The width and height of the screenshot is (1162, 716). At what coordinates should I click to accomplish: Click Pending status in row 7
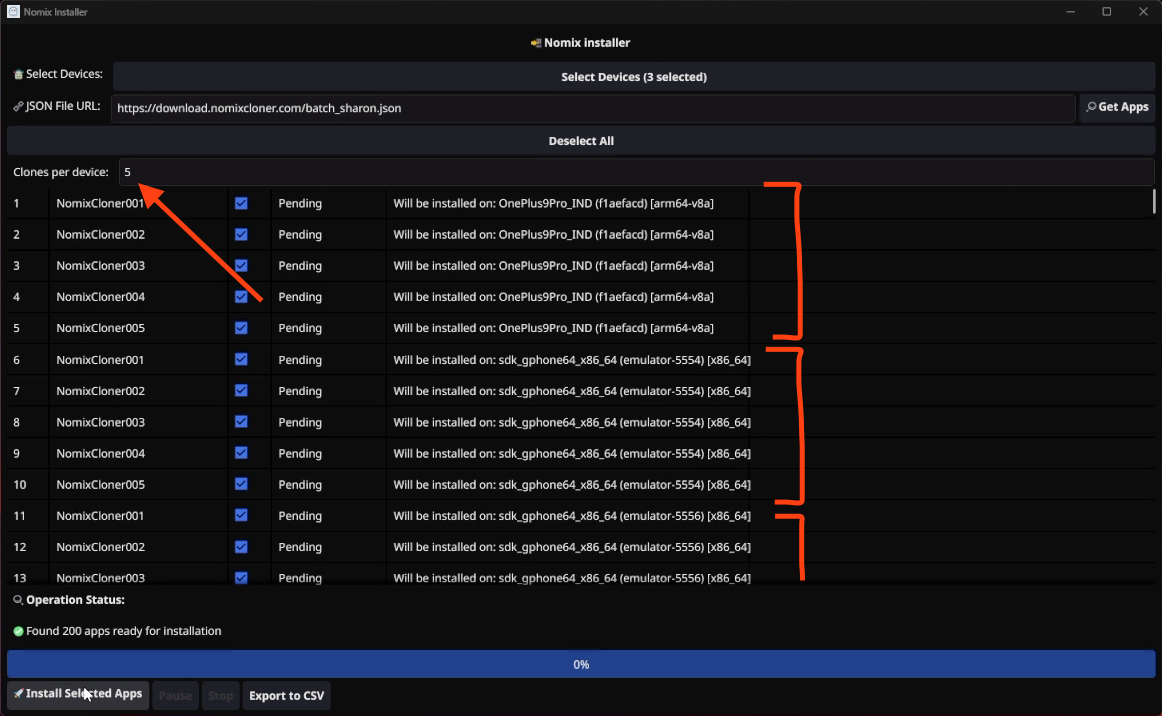[300, 391]
